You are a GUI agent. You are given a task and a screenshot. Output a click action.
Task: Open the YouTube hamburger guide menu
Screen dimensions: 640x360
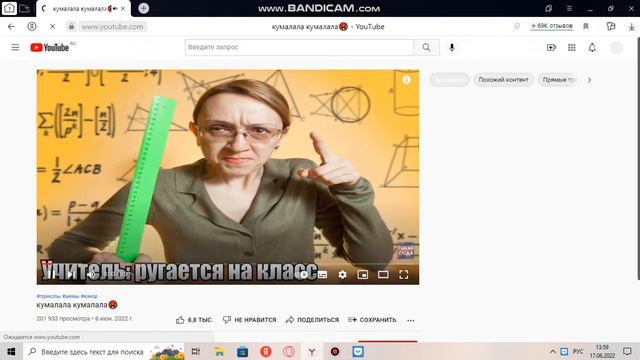click(x=15, y=47)
